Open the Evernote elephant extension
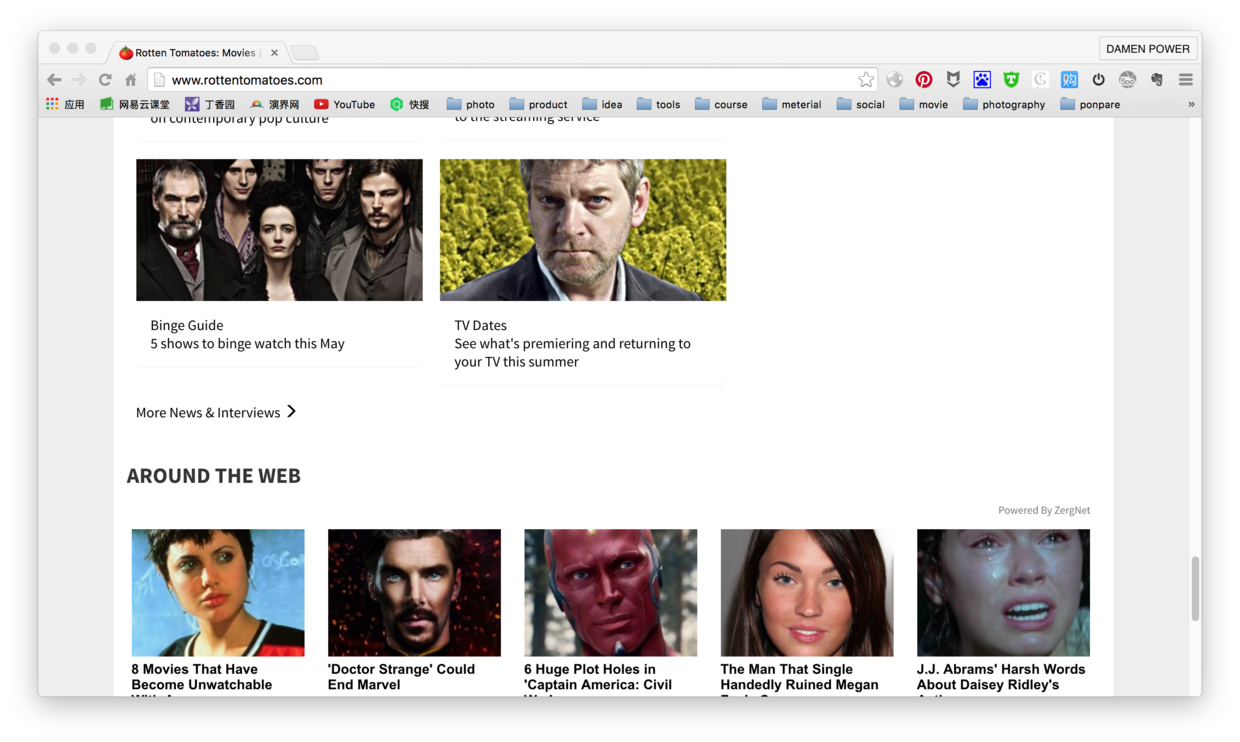Screen dimensions: 1240x742 [x=1157, y=80]
